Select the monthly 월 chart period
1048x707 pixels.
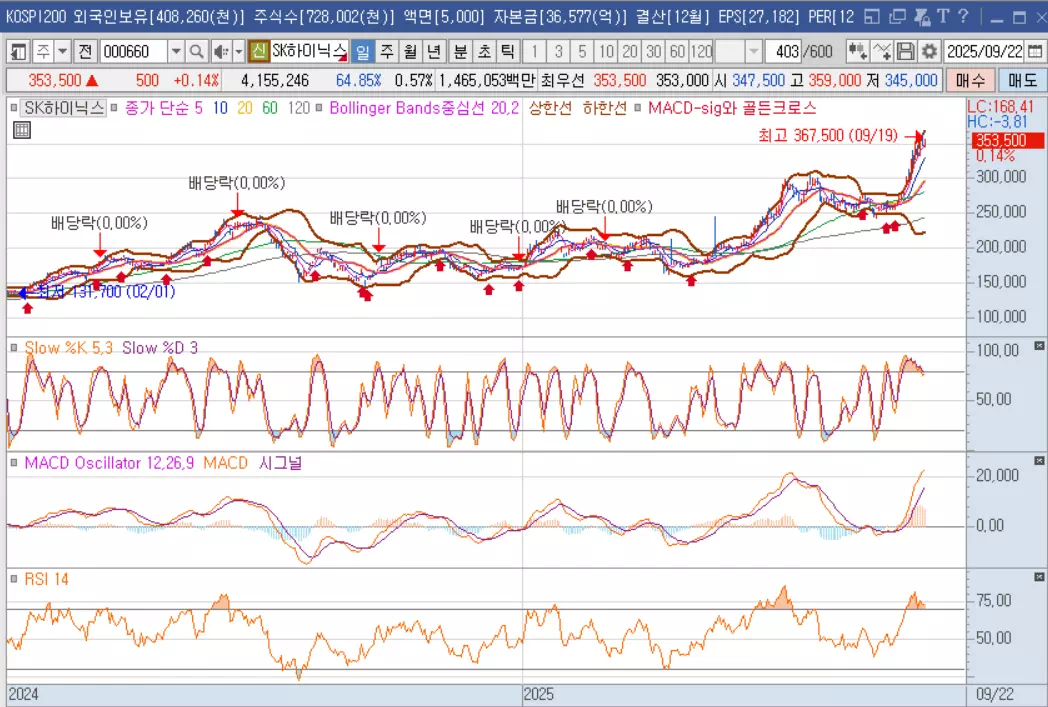point(410,51)
